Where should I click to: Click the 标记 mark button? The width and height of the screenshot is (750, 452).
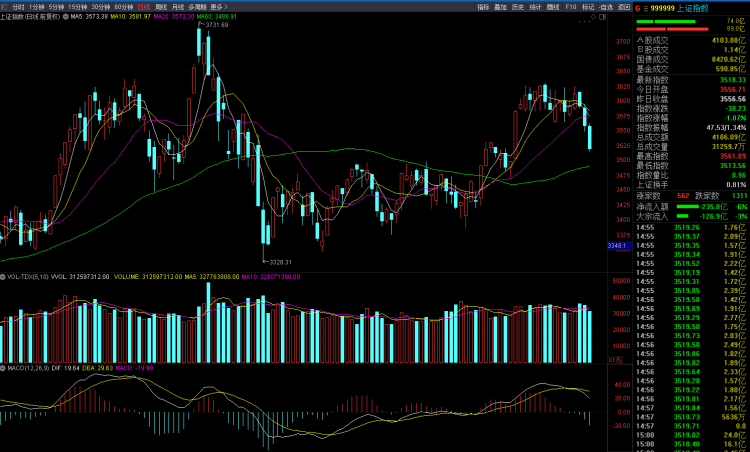[x=587, y=7]
